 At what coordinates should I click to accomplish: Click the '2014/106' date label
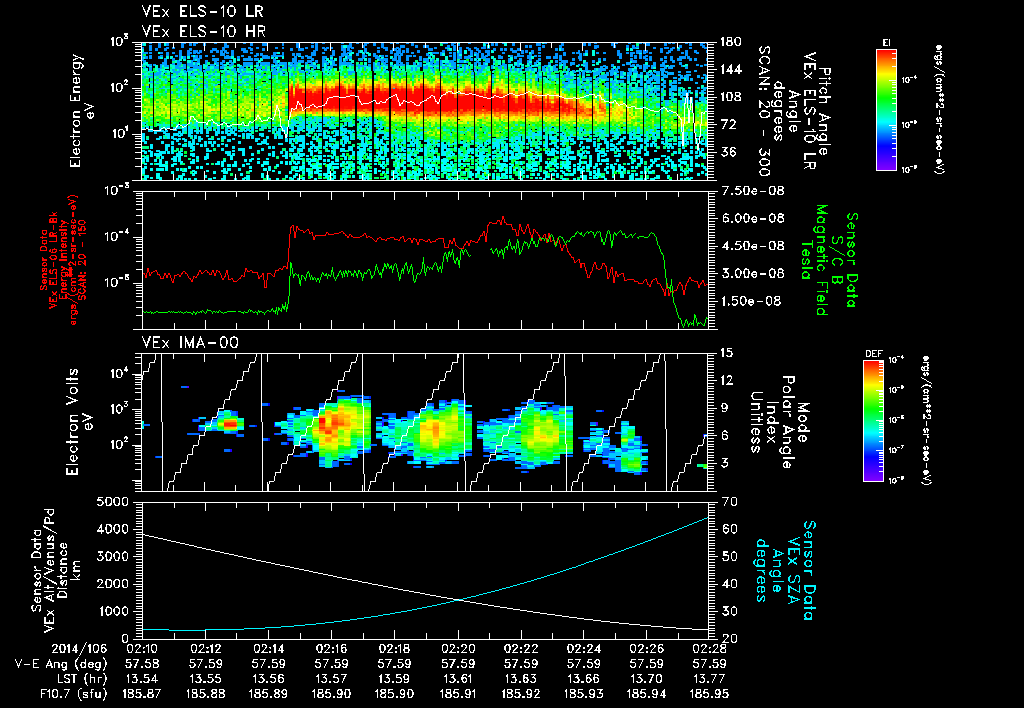coord(79,649)
